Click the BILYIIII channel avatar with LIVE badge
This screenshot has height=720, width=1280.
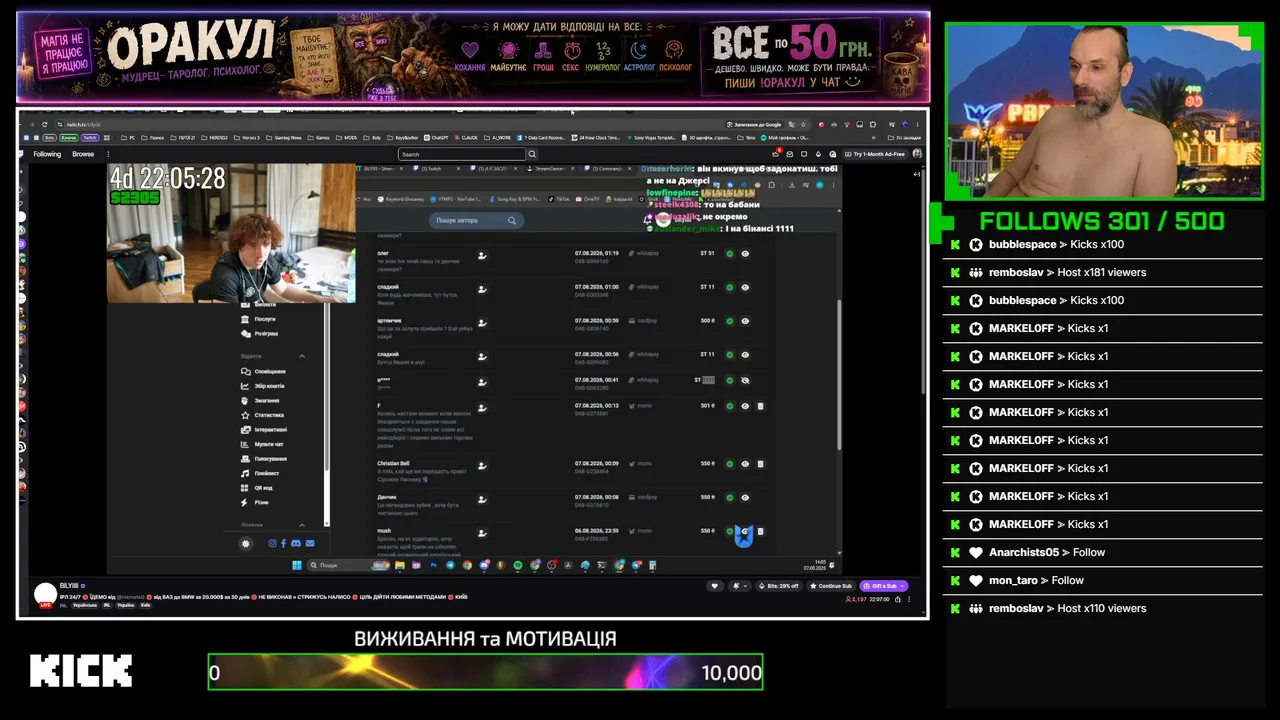tap(45, 595)
